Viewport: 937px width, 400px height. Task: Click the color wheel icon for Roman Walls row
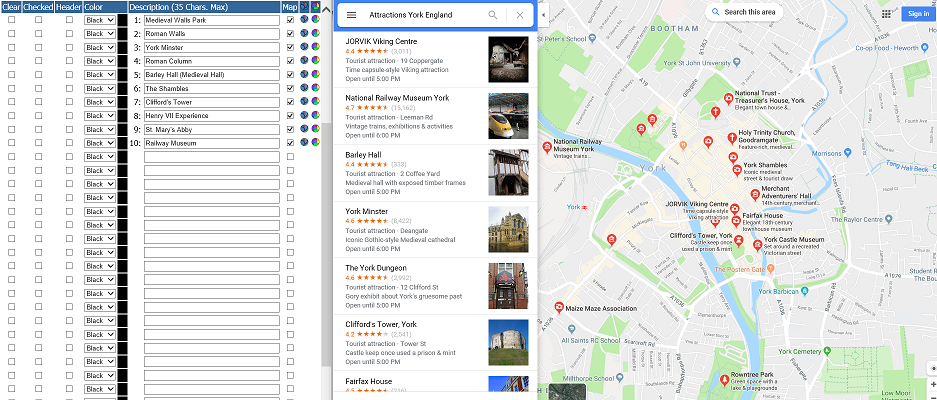[316, 33]
